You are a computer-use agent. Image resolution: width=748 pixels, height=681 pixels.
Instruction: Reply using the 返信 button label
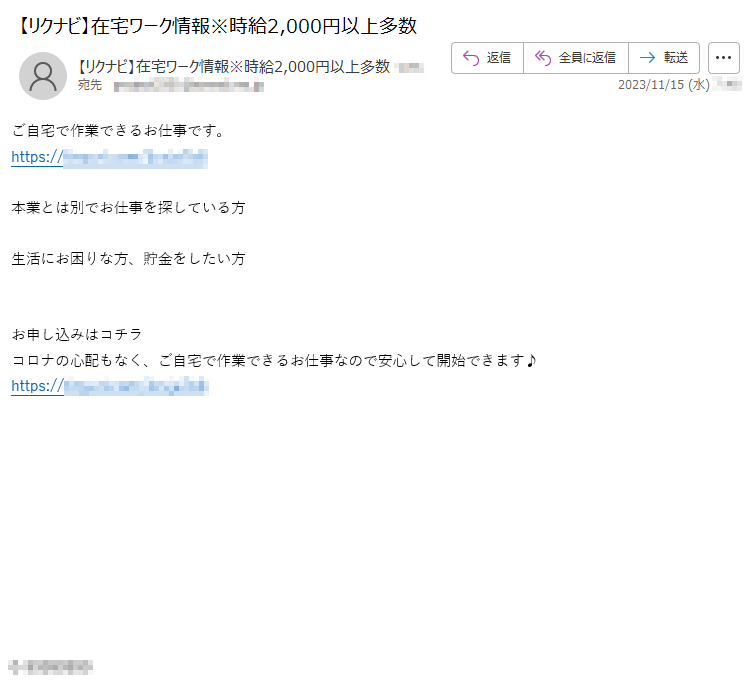499,58
